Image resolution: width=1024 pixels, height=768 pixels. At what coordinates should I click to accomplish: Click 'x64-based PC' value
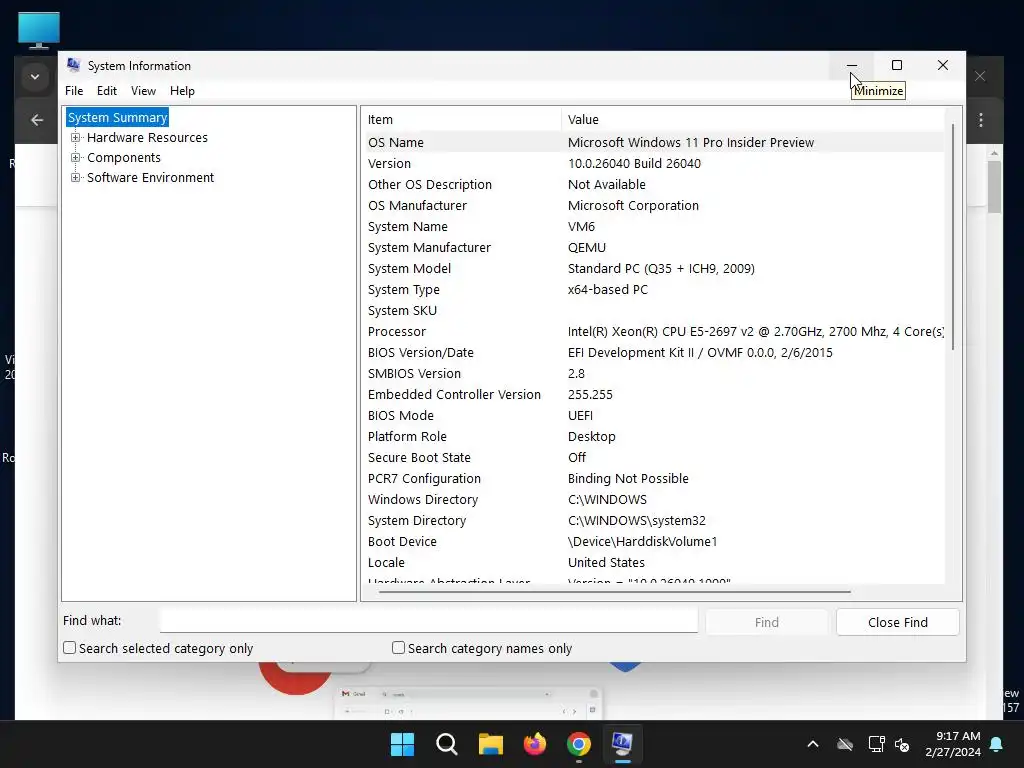[x=607, y=289]
